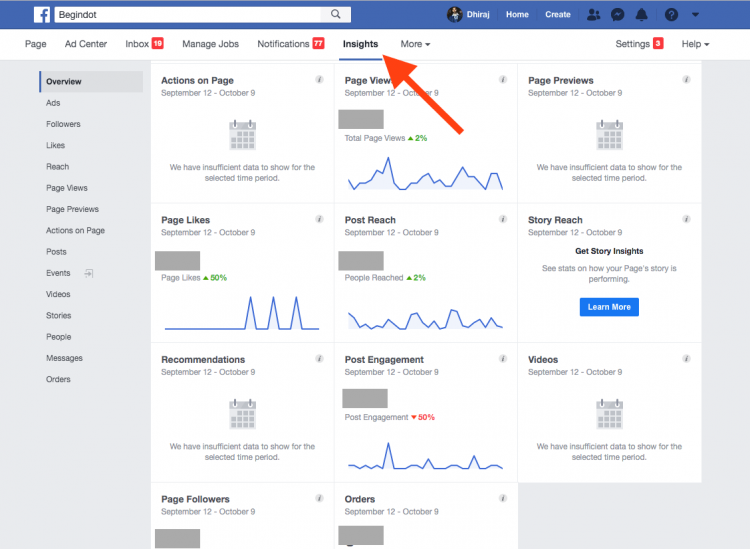The height and width of the screenshot is (549, 750).
Task: Click info icon on Page Previews card
Action: (x=686, y=79)
